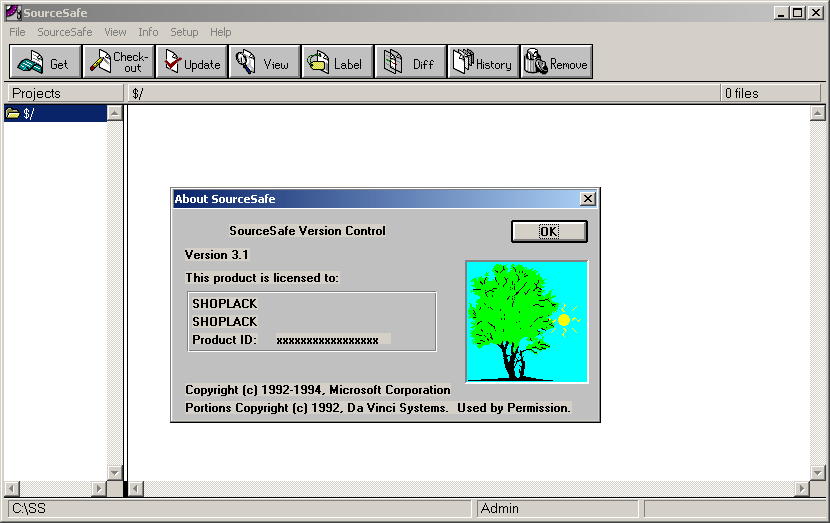
Task: Click the 0 files count header
Action: click(770, 93)
